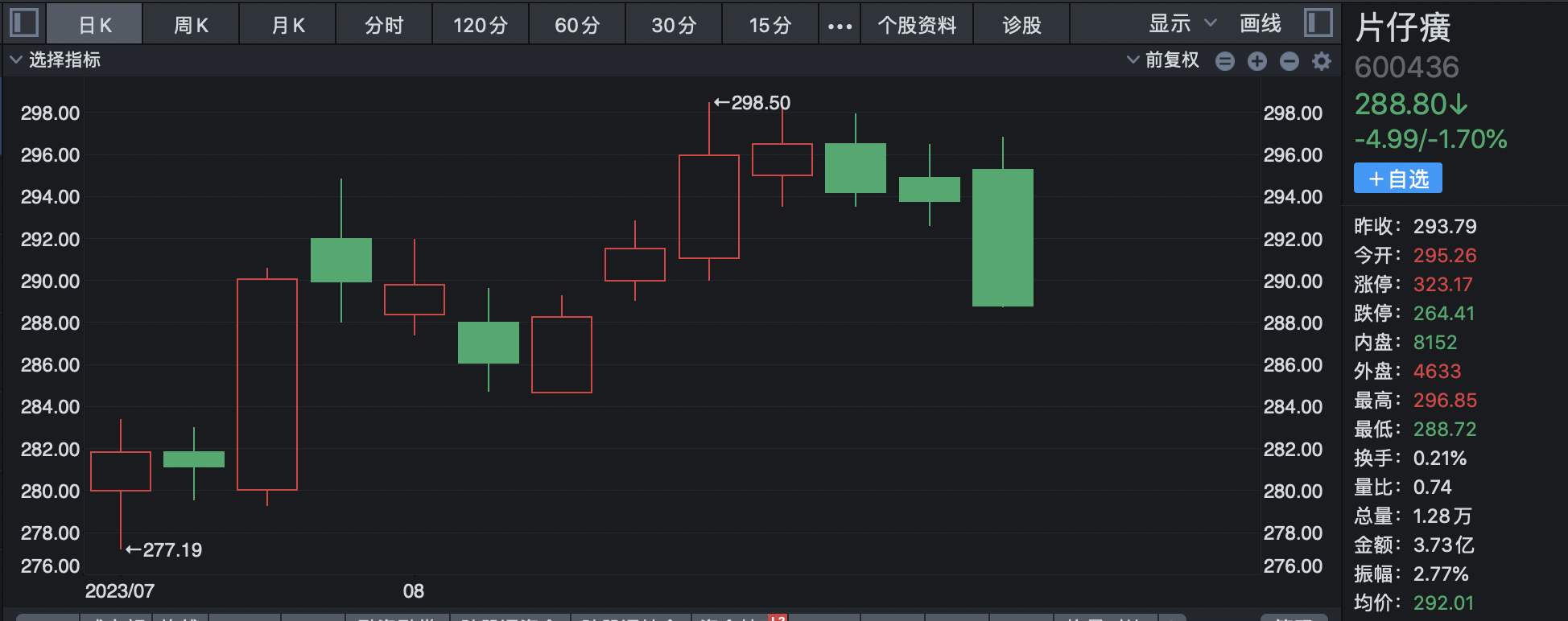Screen dimensions: 1568x621
Task: Open the 前复权 adjustment dropdown
Action: point(1163,60)
